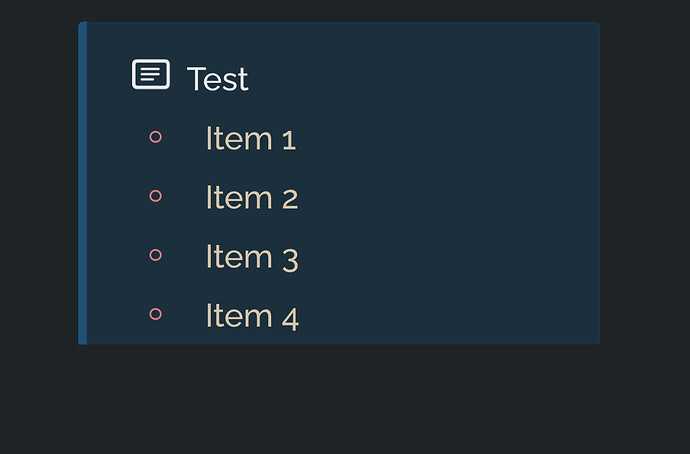Click dark margin left of the callout box

coord(39,183)
